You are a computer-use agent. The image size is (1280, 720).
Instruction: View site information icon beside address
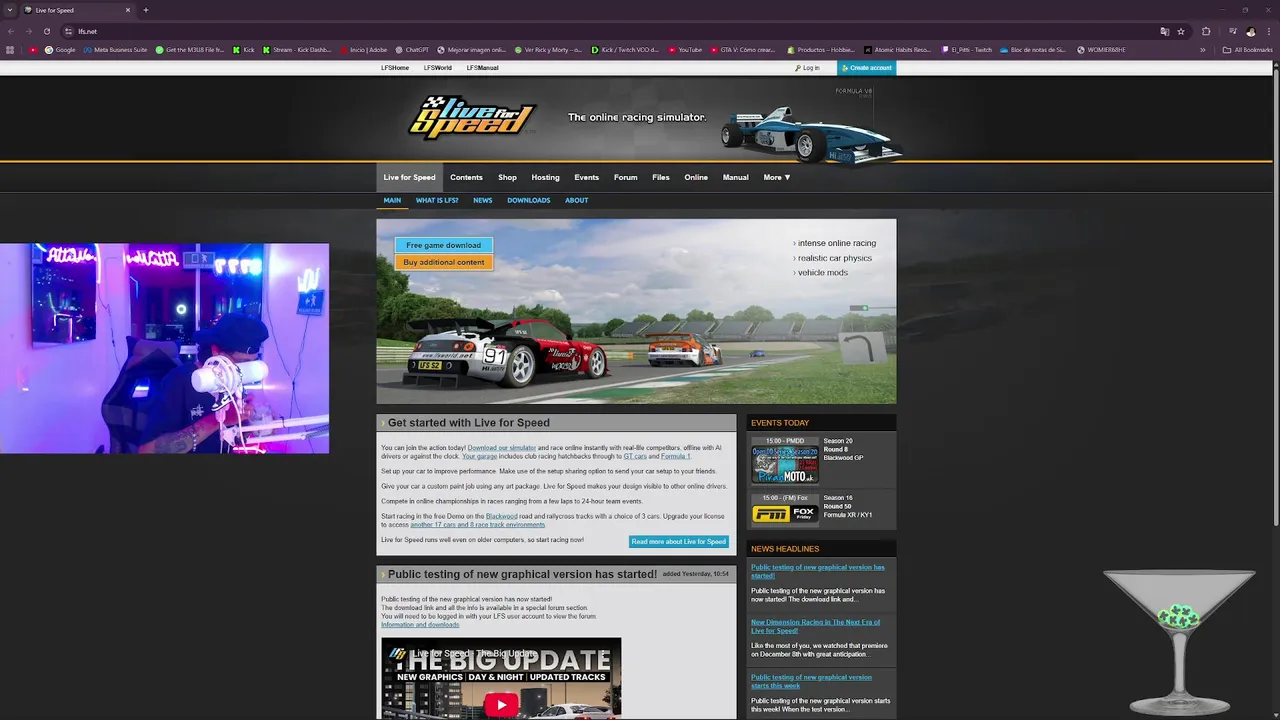pyautogui.click(x=68, y=31)
